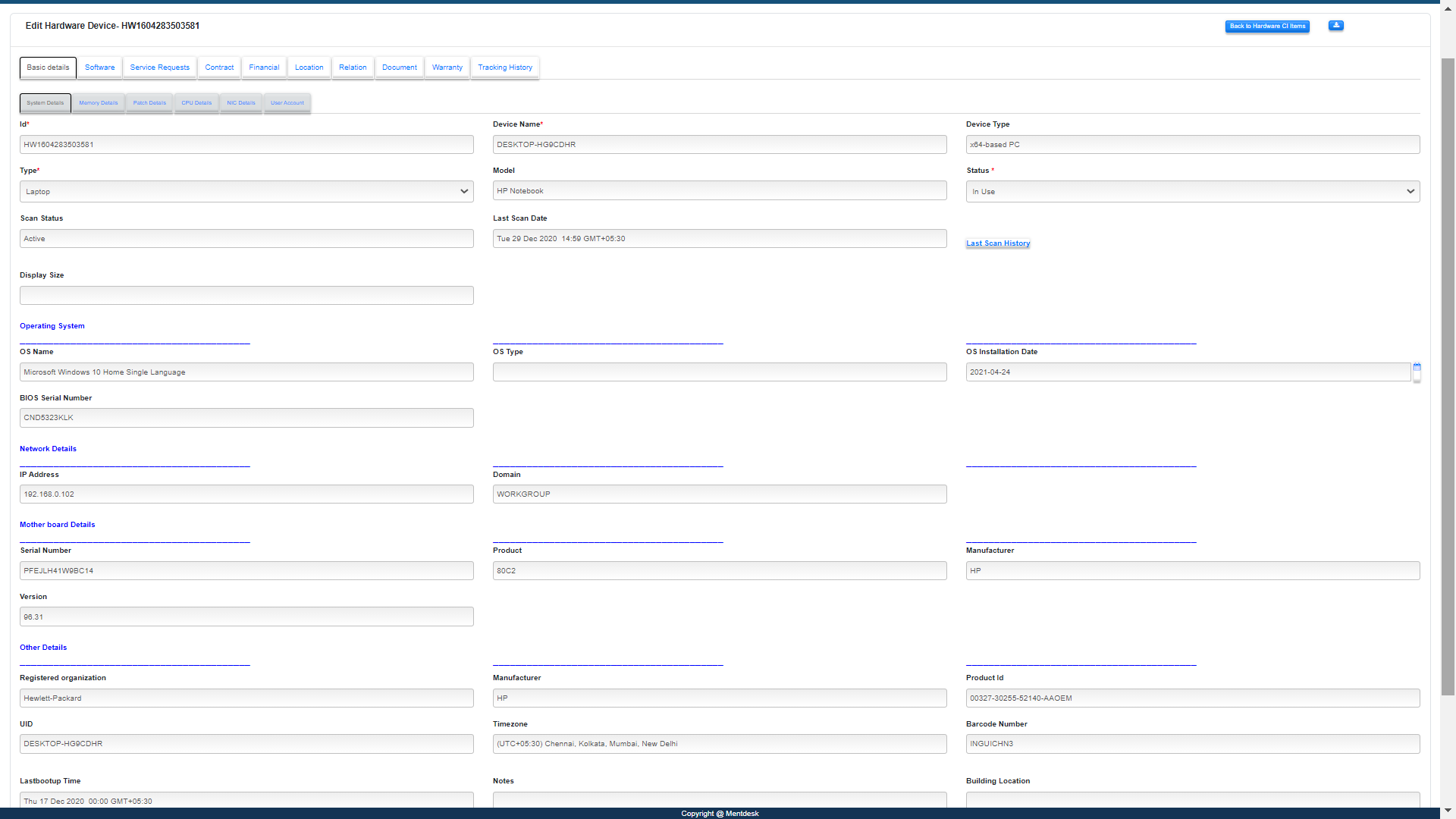Click the motherboard Manufacturer field HP
Screen dimensions: 1456x819
(x=1193, y=571)
